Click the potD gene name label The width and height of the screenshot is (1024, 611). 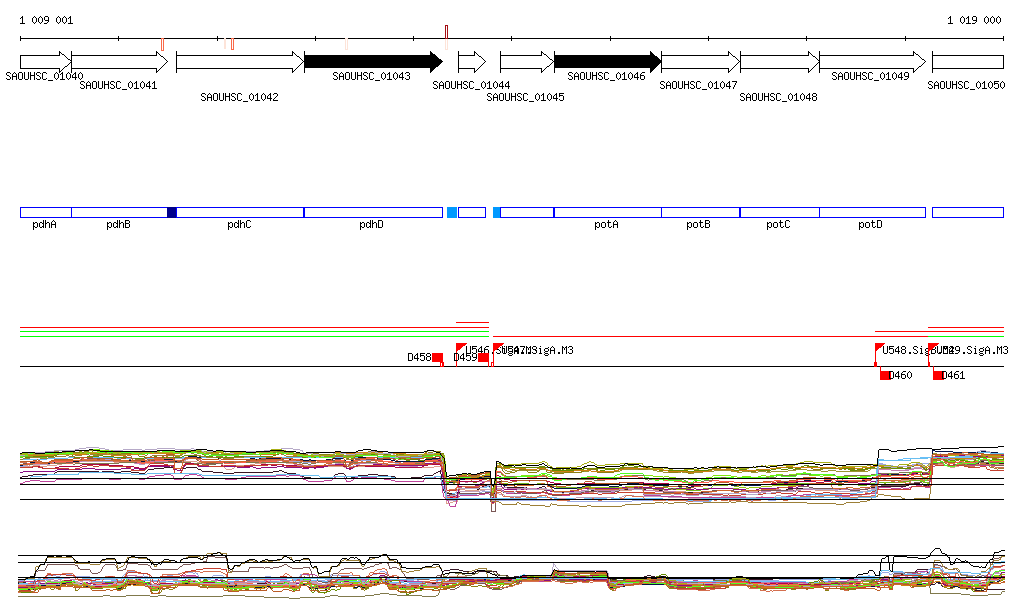870,225
